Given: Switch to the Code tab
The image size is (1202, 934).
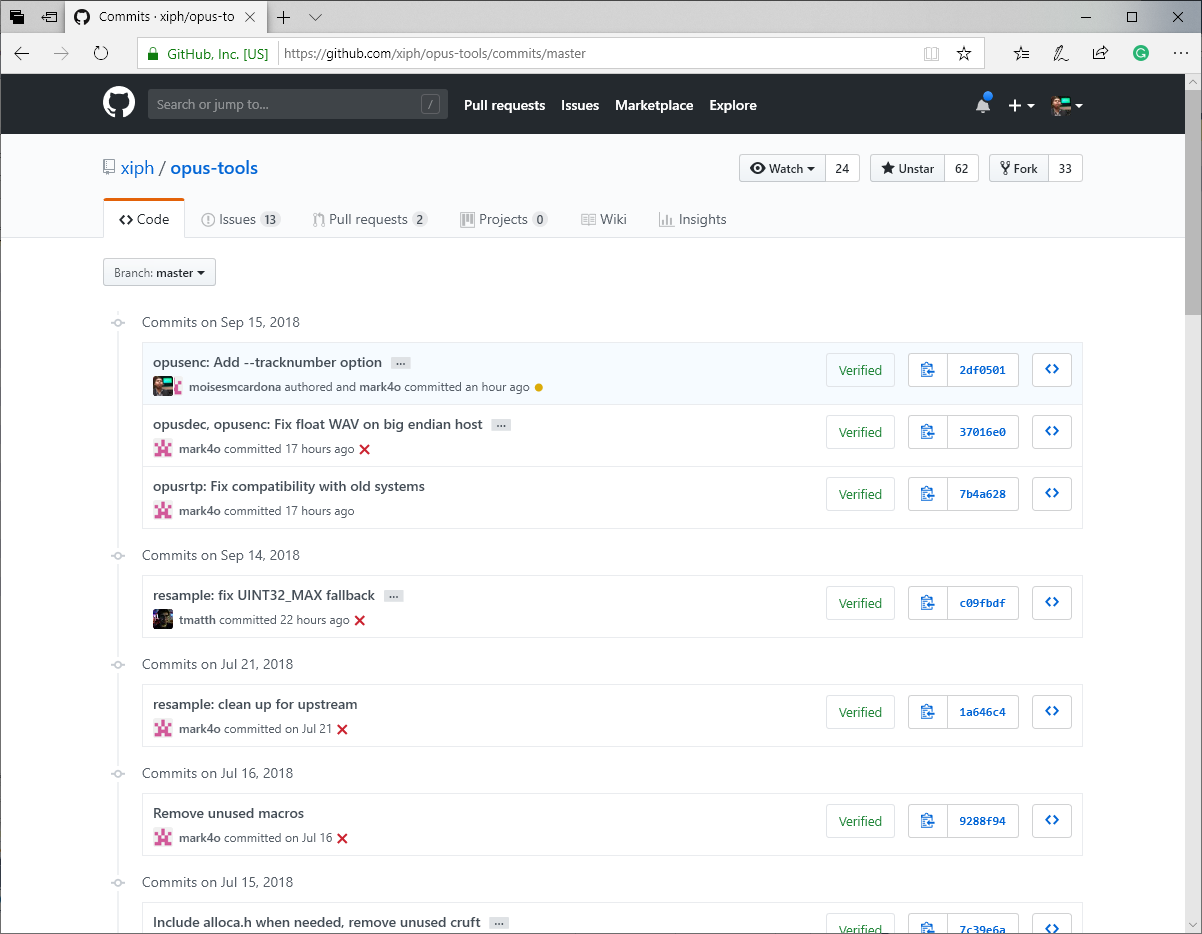Looking at the screenshot, I should click(144, 219).
